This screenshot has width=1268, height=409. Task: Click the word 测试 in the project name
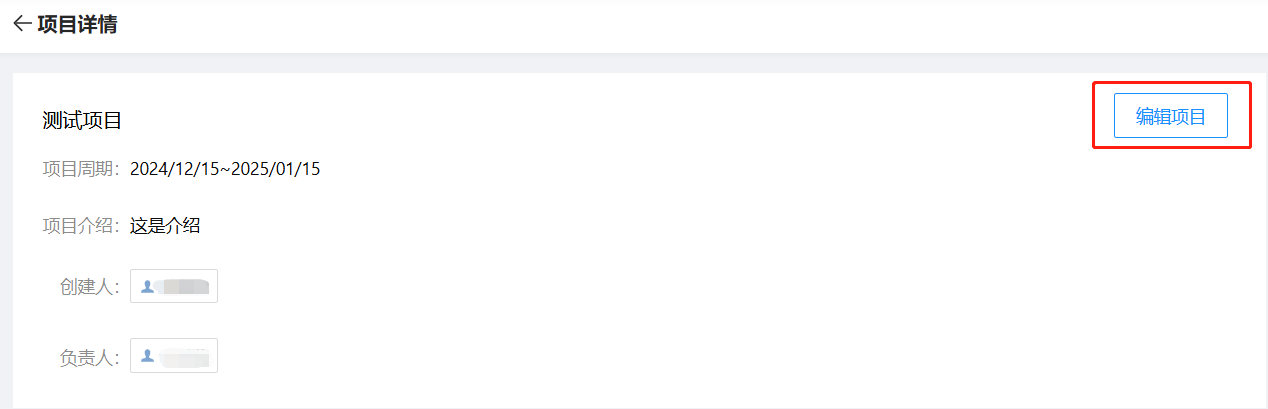pos(62,121)
